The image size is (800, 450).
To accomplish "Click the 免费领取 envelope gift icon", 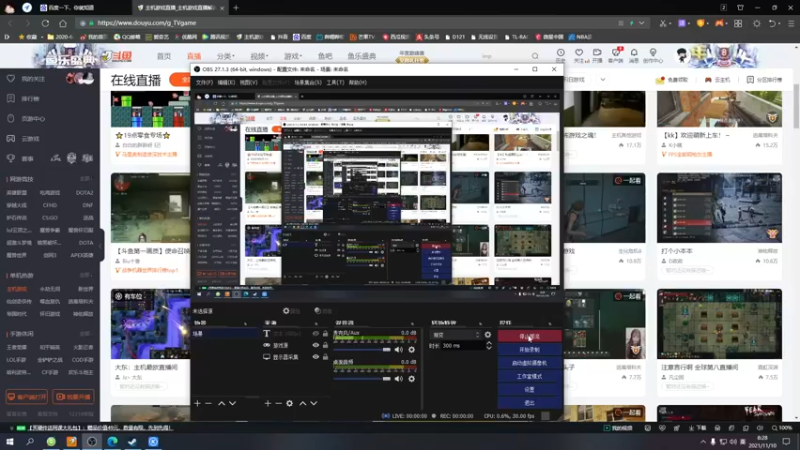I will coord(660,80).
